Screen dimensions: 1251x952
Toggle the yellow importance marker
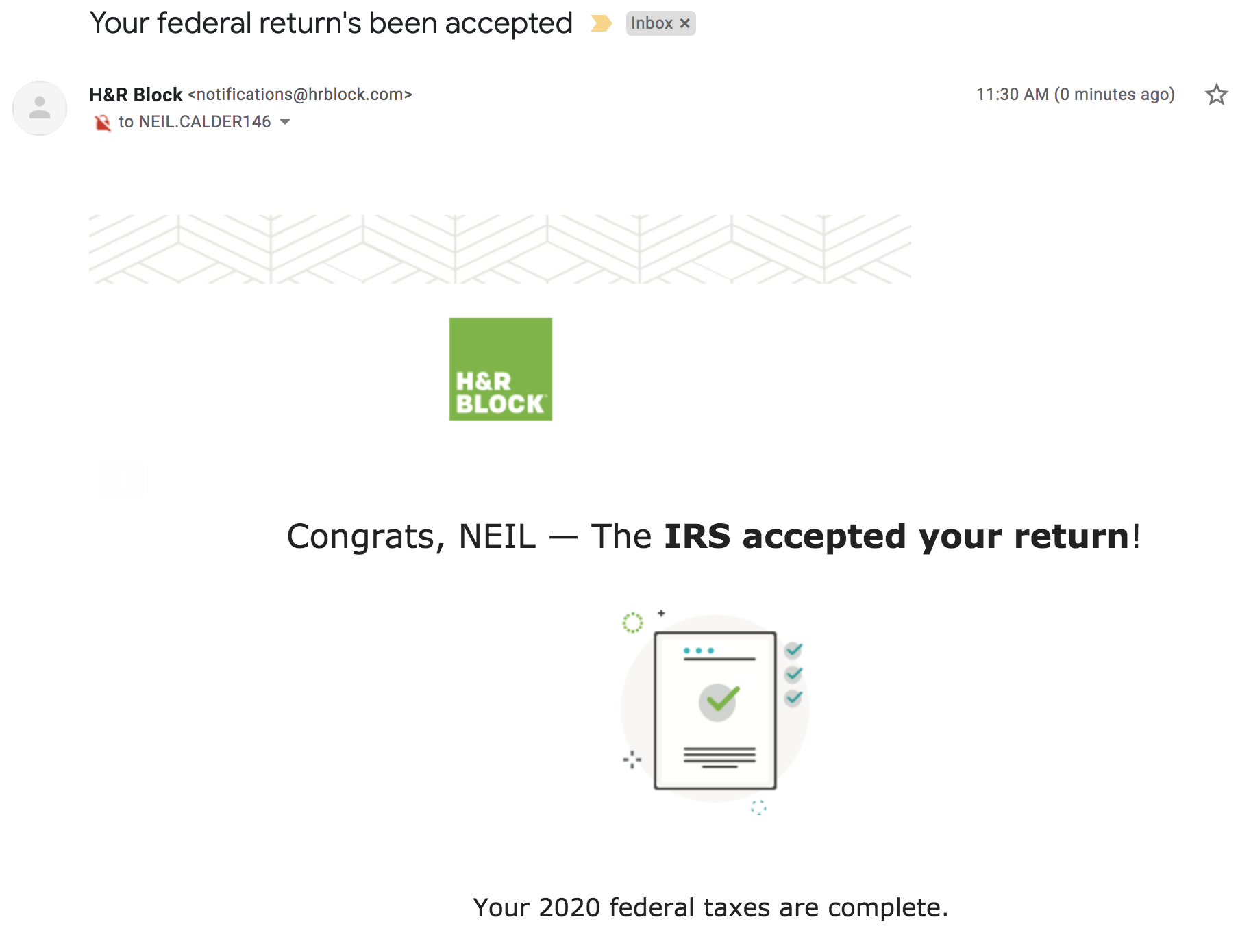601,23
